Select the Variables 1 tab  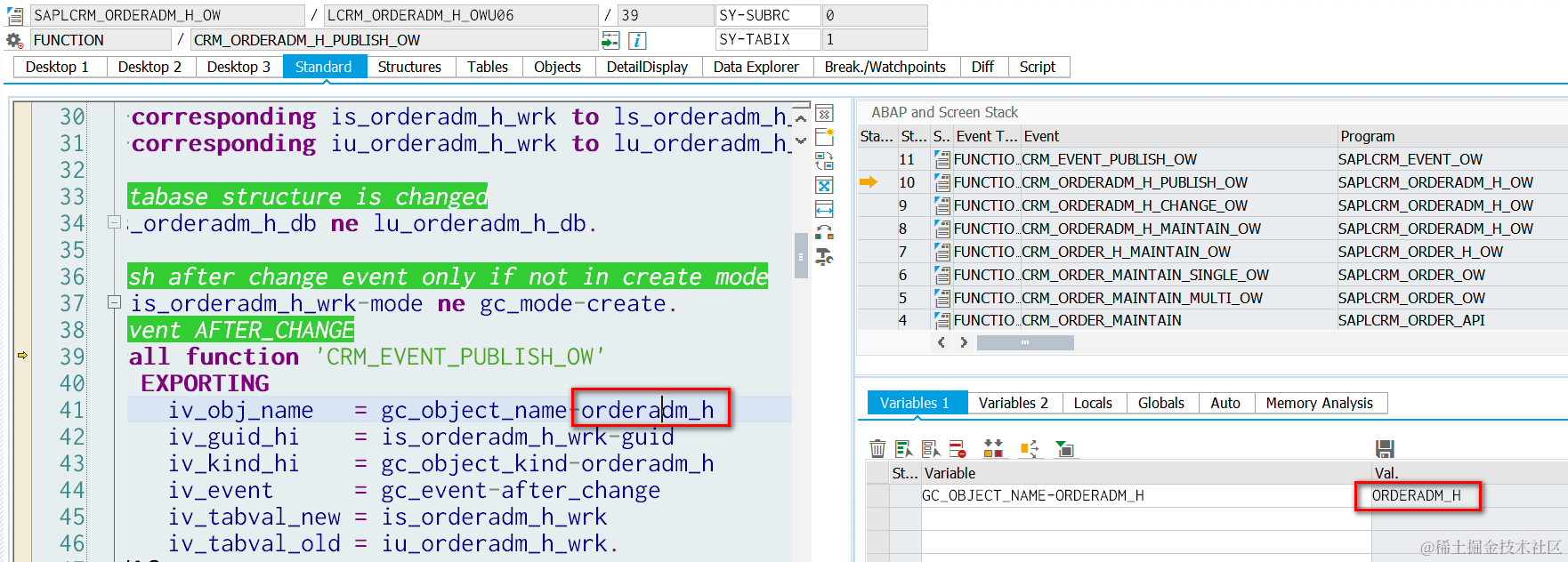[x=915, y=403]
